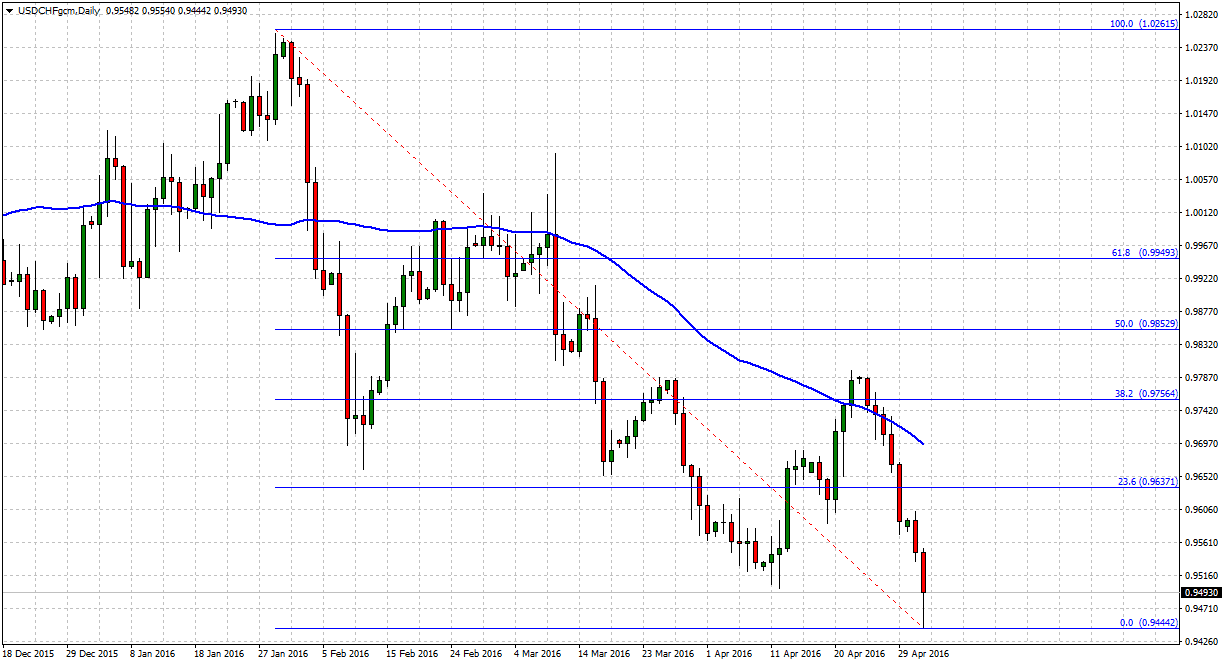Image resolution: width=1222 pixels, height=665 pixels.
Task: Click the 0.94710 price axis label
Action: pyautogui.click(x=1200, y=609)
